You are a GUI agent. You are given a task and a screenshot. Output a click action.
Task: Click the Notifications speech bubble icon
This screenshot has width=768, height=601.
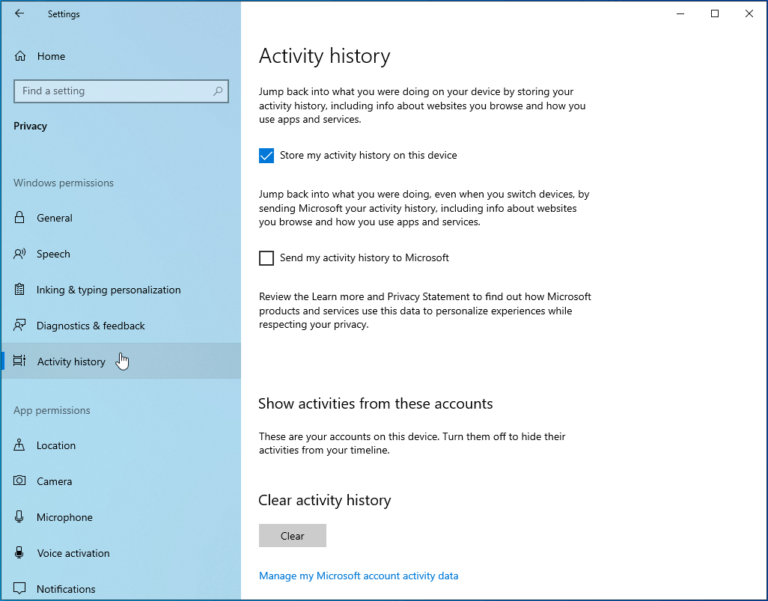click(19, 588)
